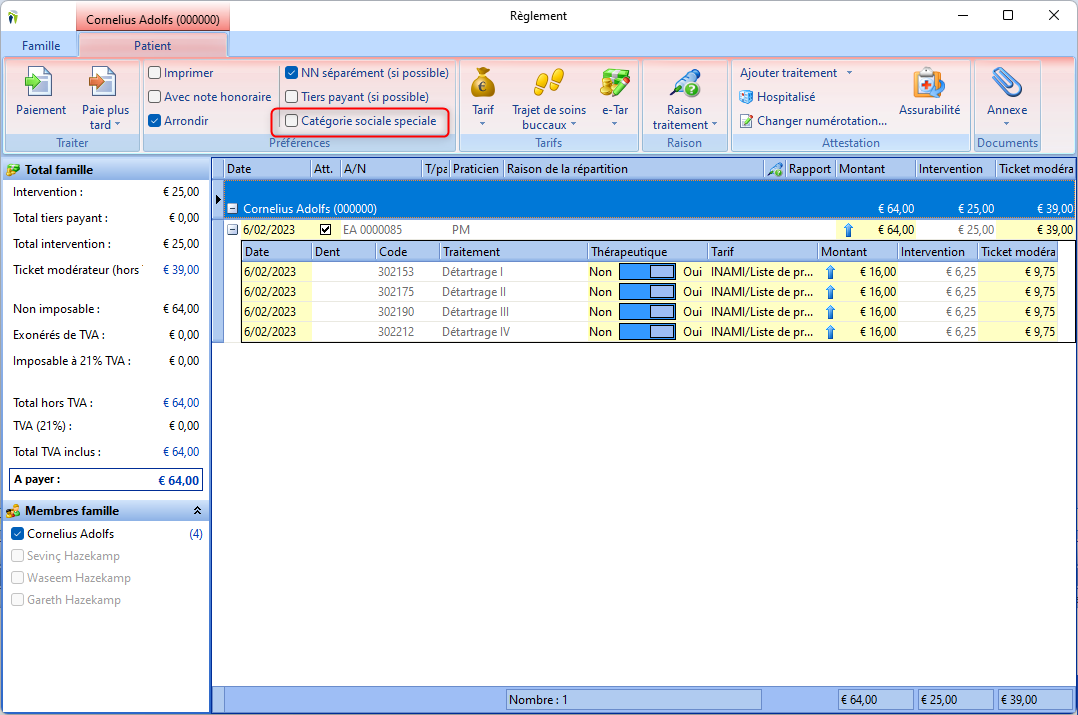Click the Raison traitement icon
The image size is (1078, 715).
pyautogui.click(x=684, y=83)
